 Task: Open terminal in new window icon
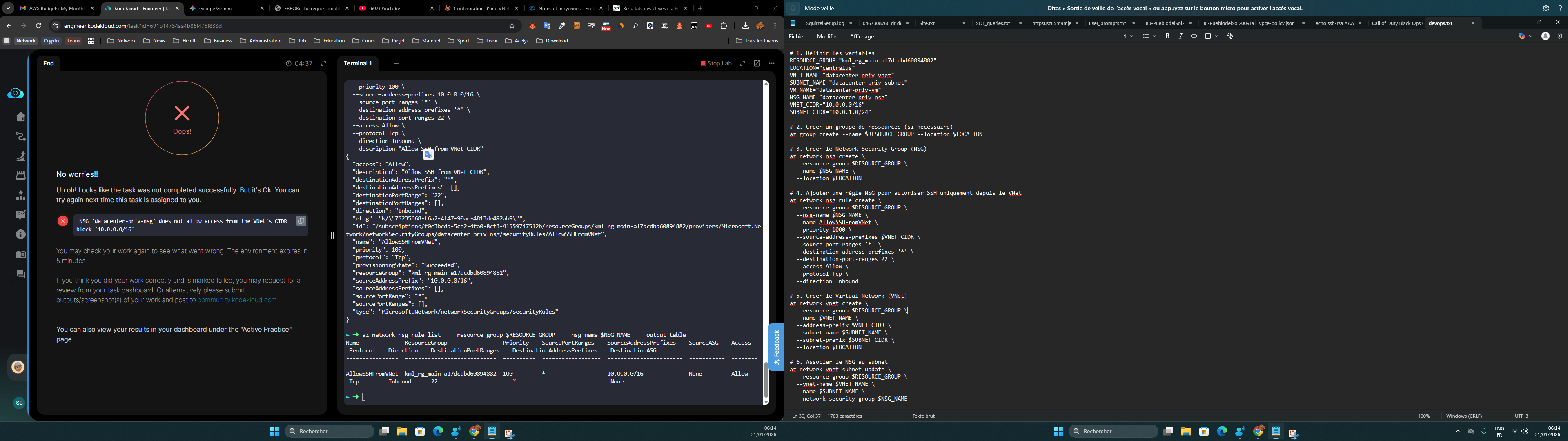point(757,63)
